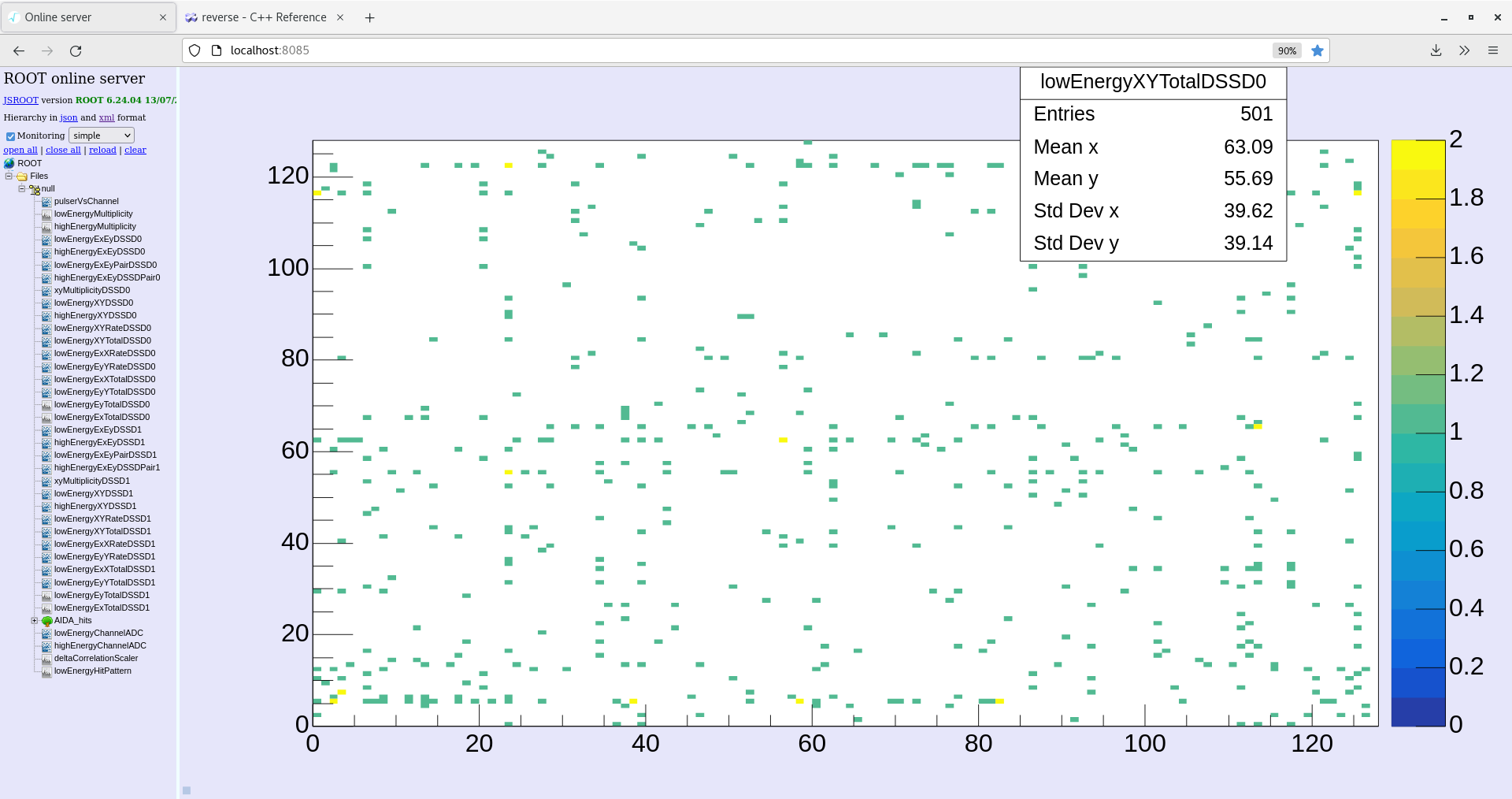
Task: Click the lowEnergyMultiplicity histogram icon
Action: tap(46, 214)
